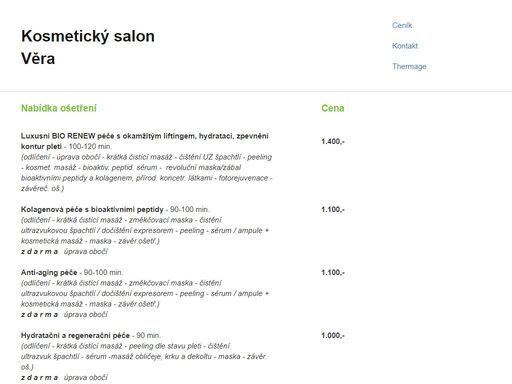Click 'zdarma úprava obočí' under Anti-aging péče
512x384 pixels.
[64, 315]
